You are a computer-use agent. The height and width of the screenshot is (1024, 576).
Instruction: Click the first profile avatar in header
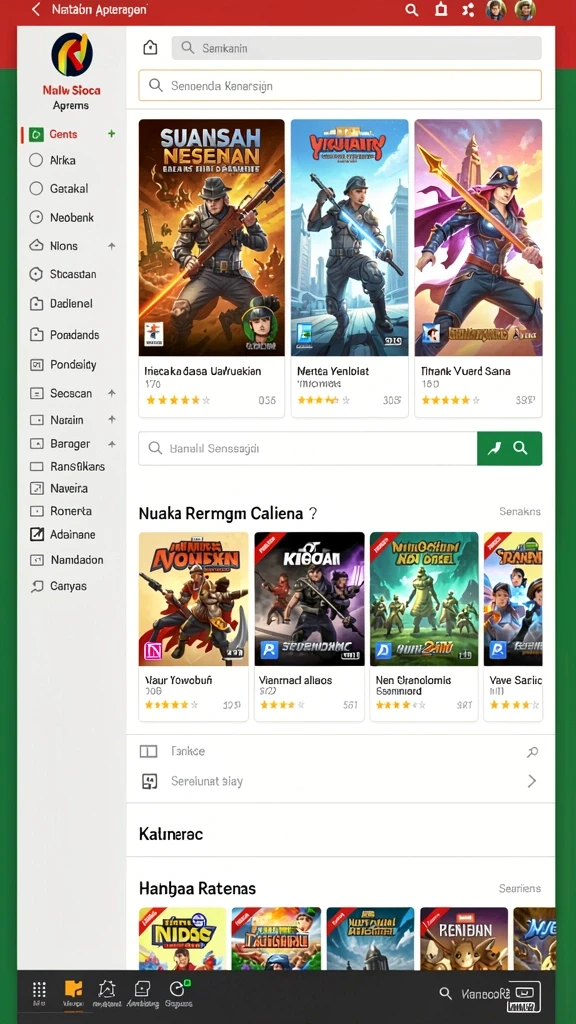click(496, 10)
